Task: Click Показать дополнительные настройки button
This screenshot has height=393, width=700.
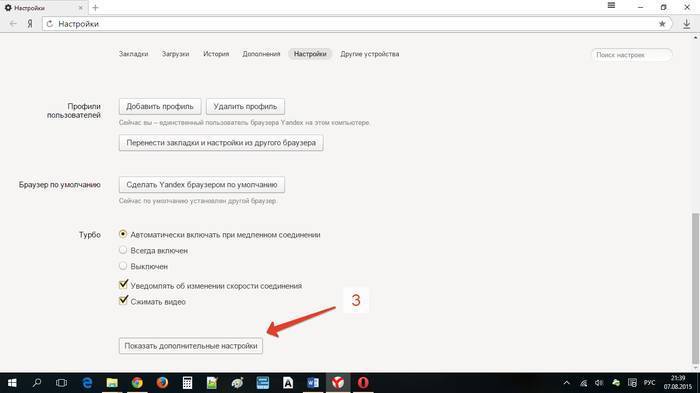Action: (x=191, y=346)
